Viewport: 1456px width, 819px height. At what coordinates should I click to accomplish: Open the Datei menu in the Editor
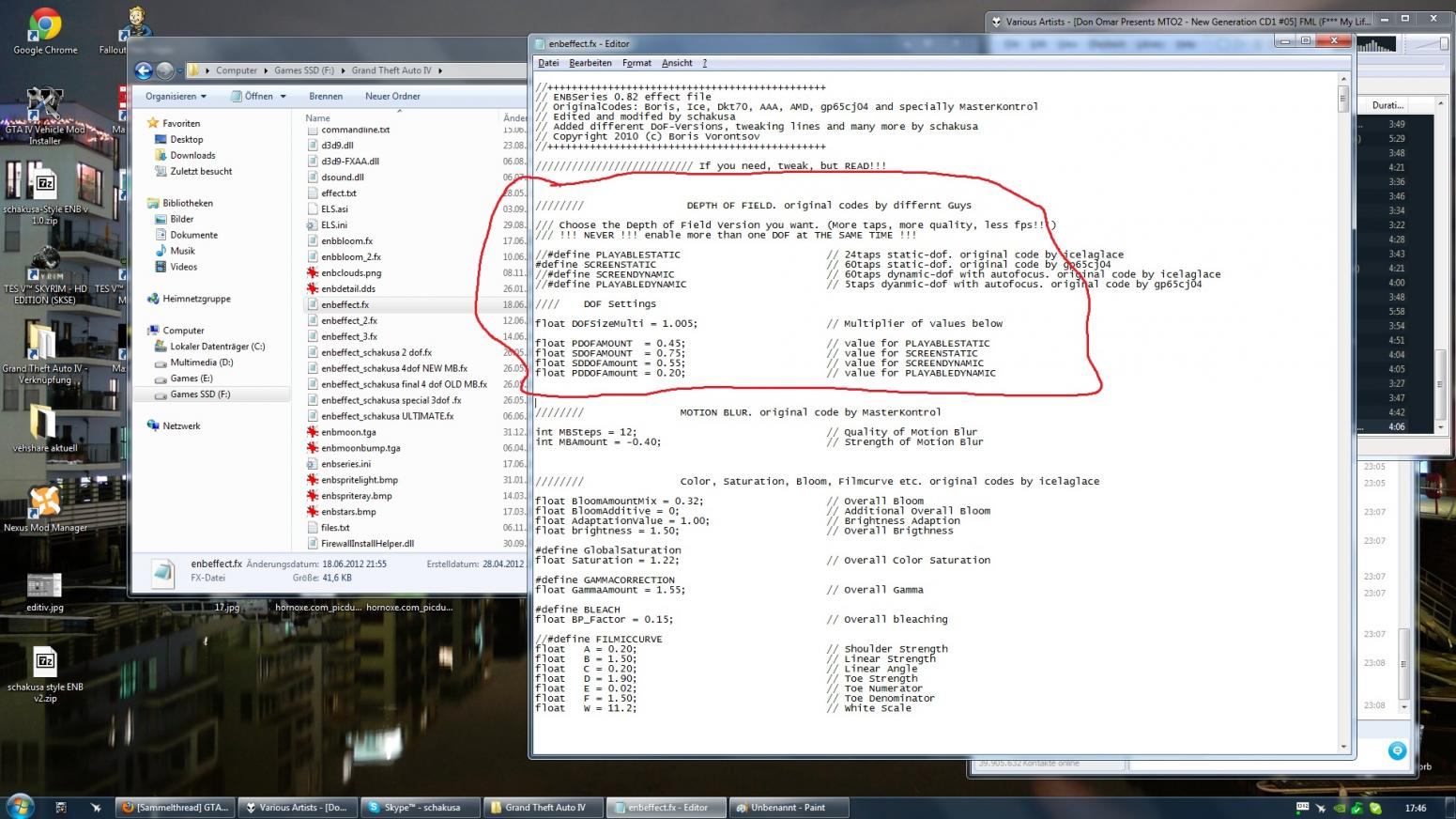click(548, 63)
